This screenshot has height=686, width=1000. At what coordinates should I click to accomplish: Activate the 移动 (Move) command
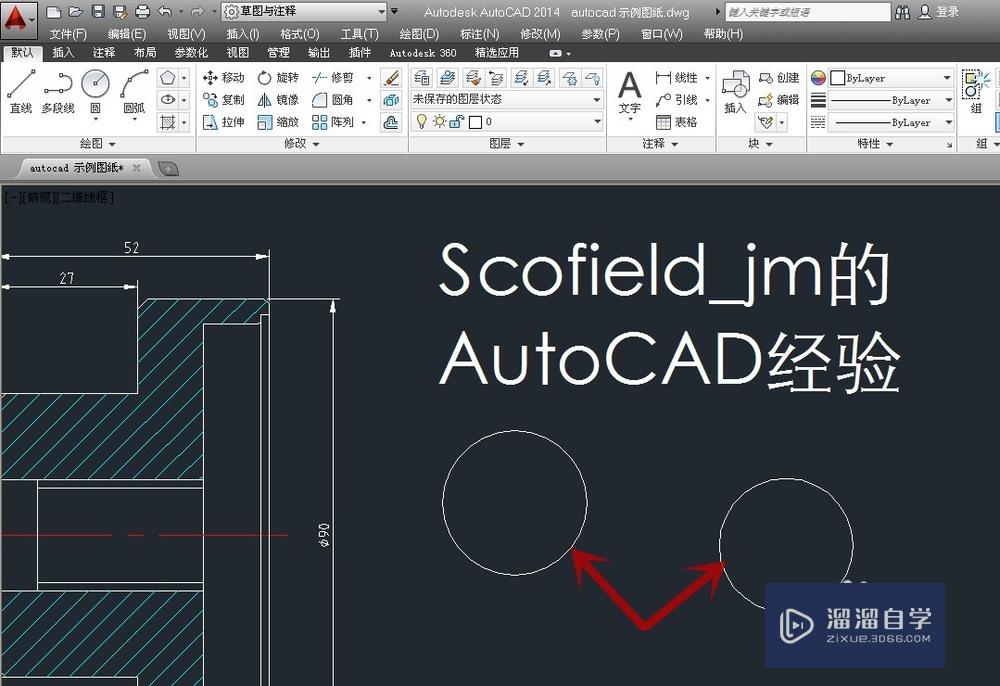click(x=227, y=78)
